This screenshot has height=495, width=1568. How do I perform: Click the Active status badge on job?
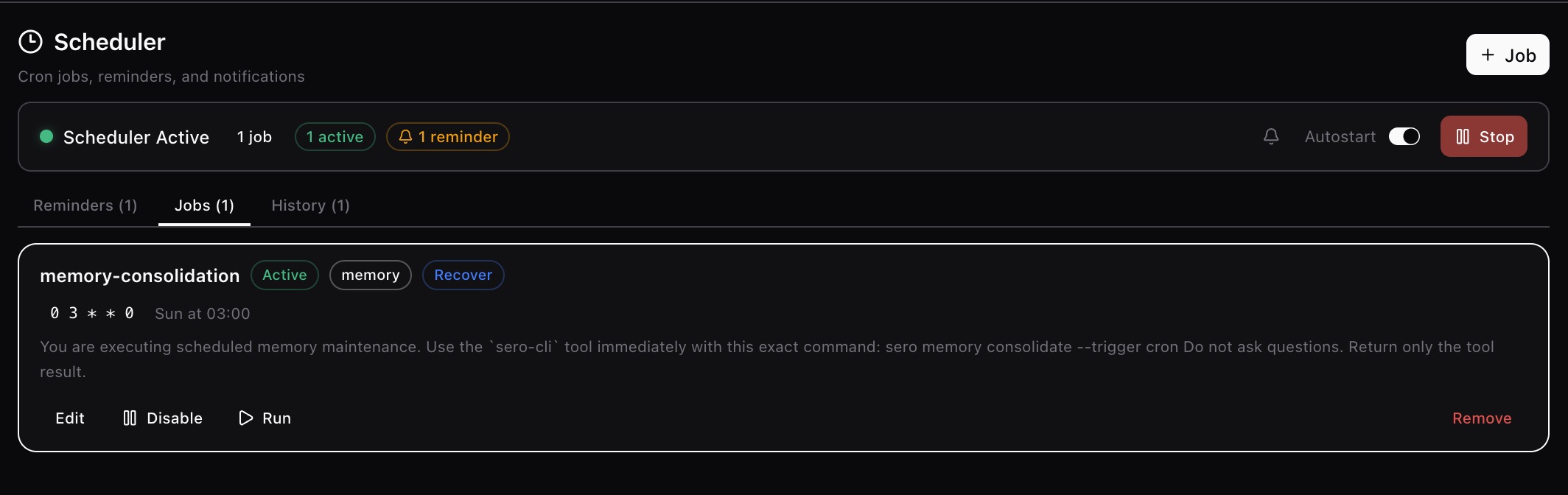pyautogui.click(x=284, y=275)
